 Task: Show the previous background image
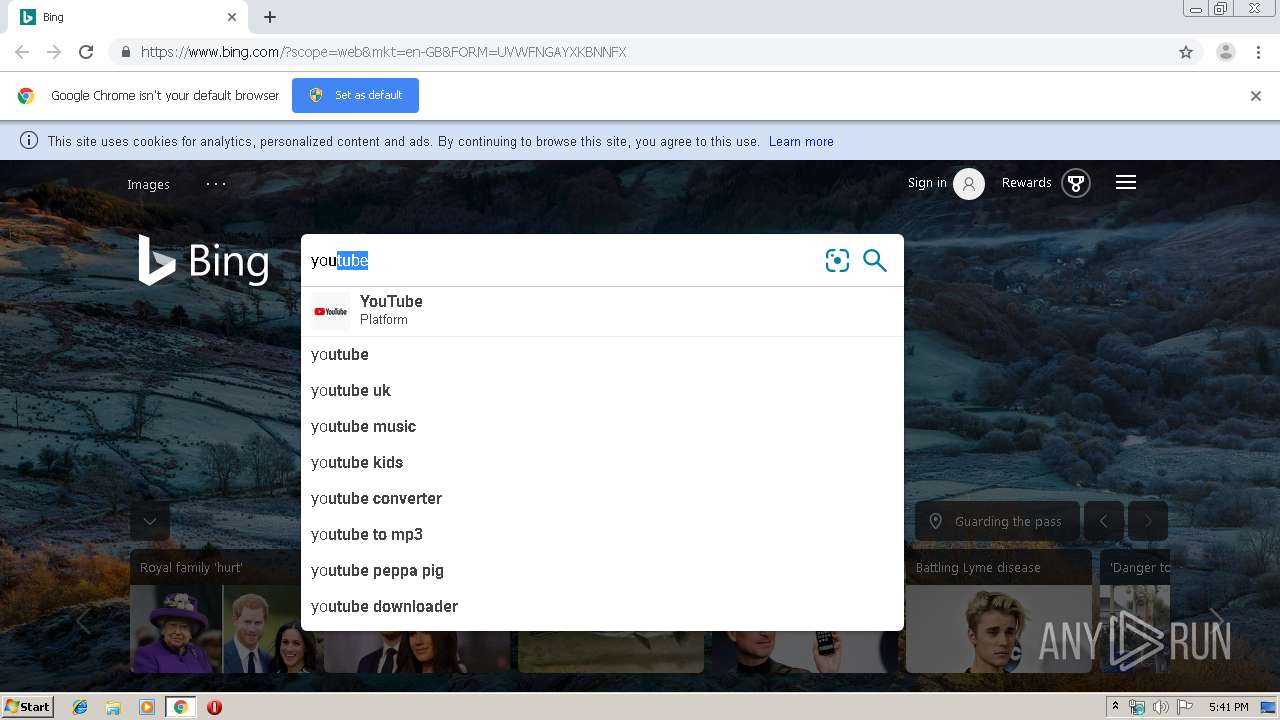1104,521
